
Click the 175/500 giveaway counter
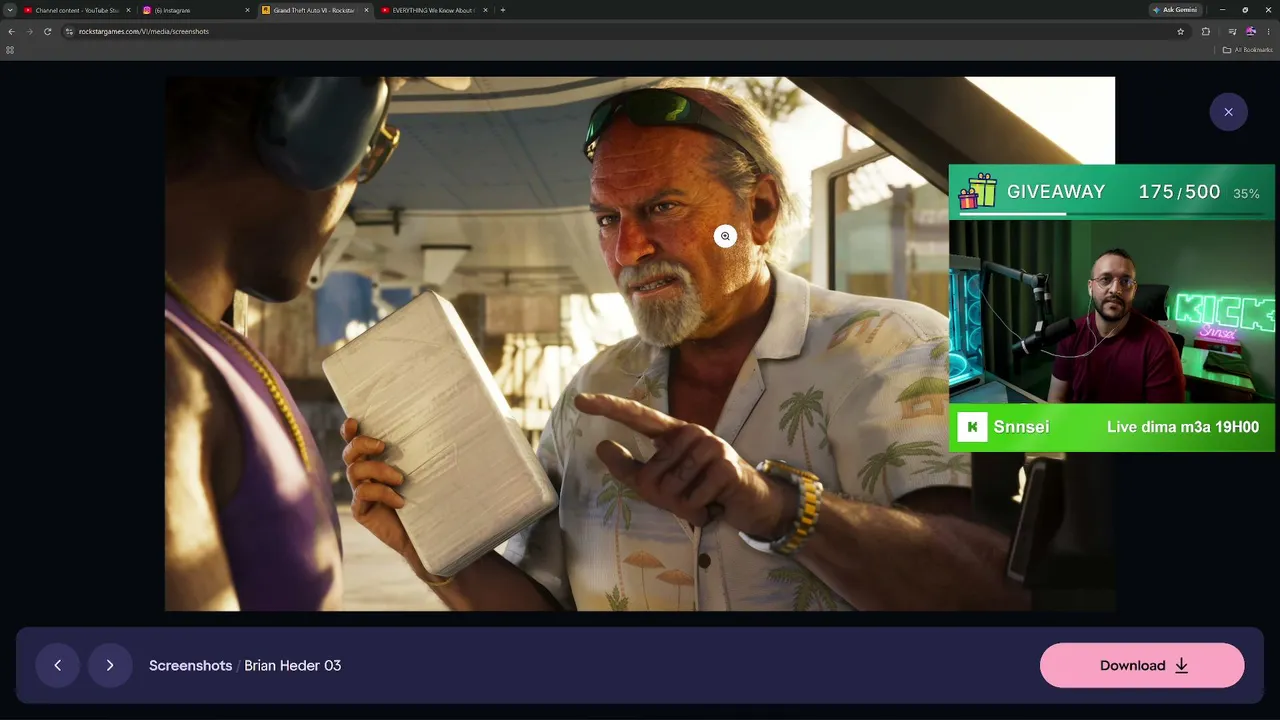point(1179,192)
